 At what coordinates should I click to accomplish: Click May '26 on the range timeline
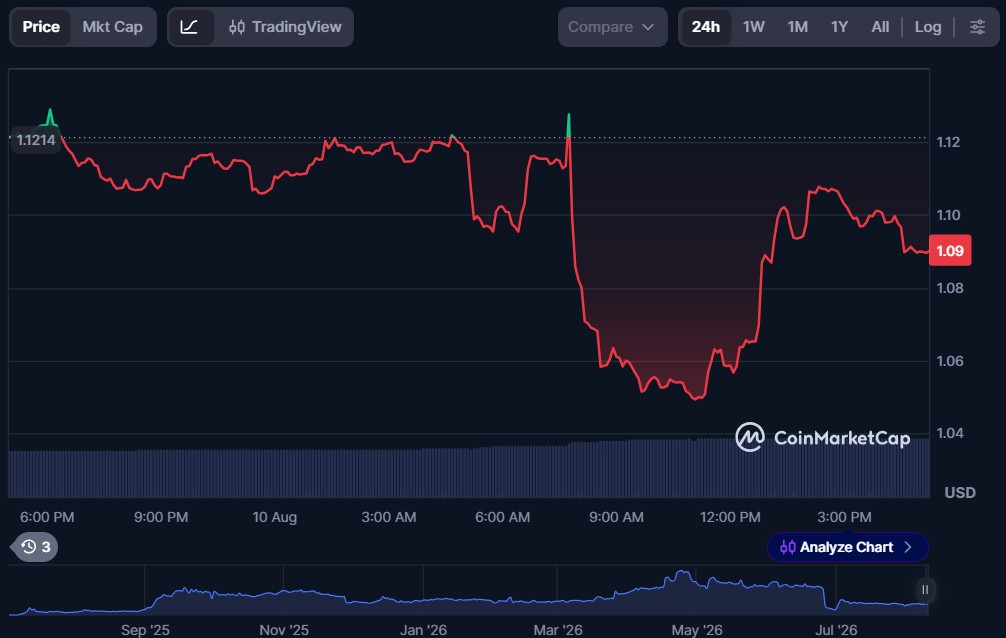point(697,630)
